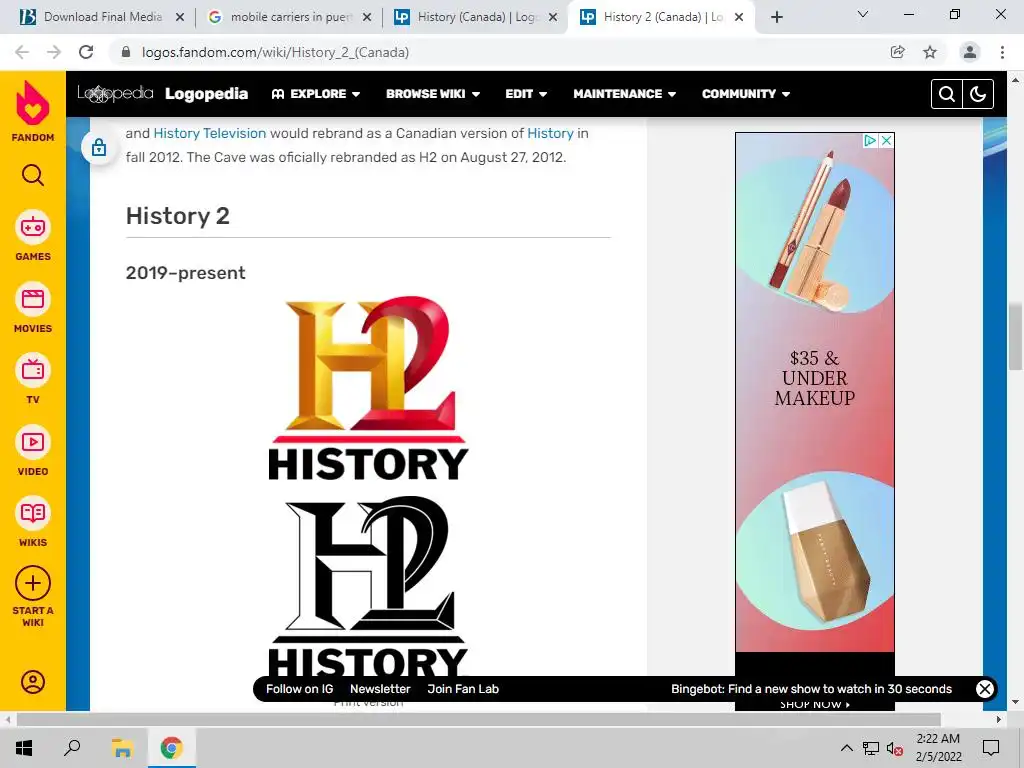The height and width of the screenshot is (768, 1024).
Task: Open the AdChoices info icon
Action: click(x=870, y=140)
